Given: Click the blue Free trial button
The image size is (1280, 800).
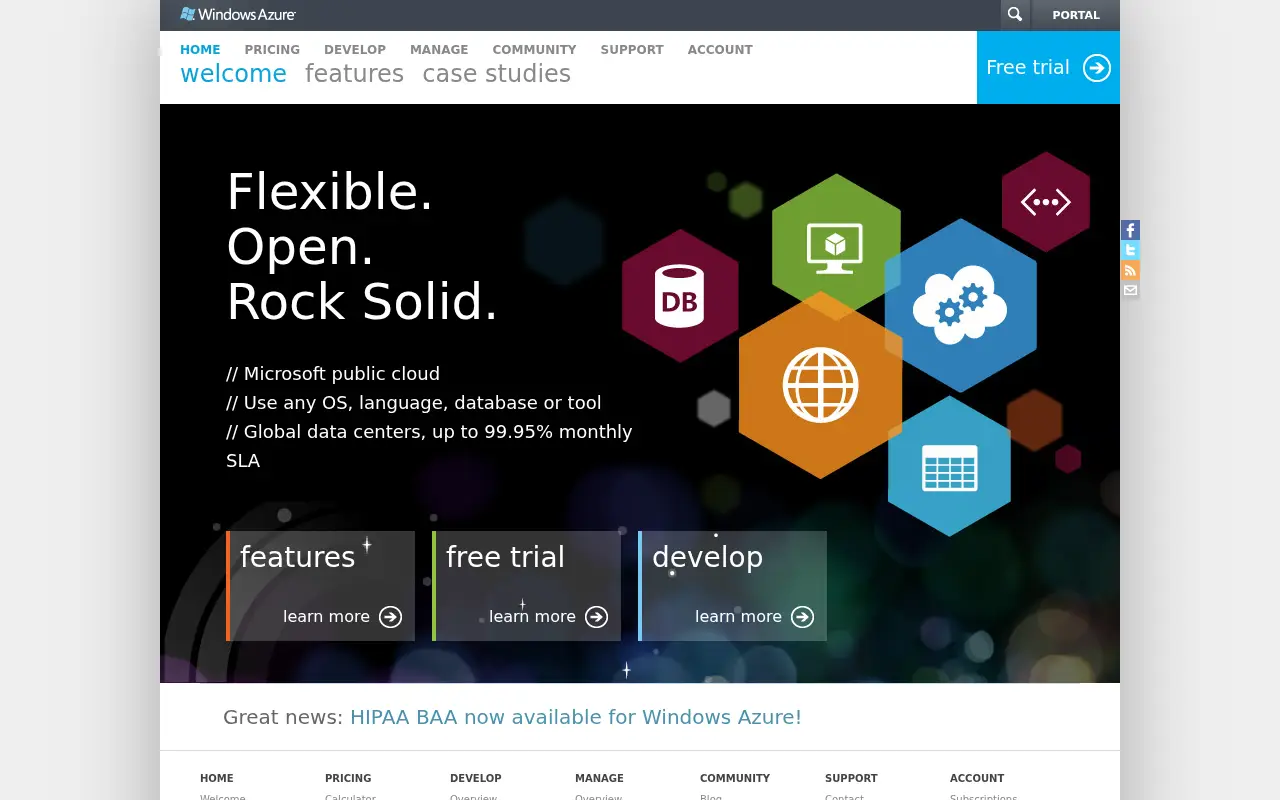Looking at the screenshot, I should click(x=1048, y=67).
